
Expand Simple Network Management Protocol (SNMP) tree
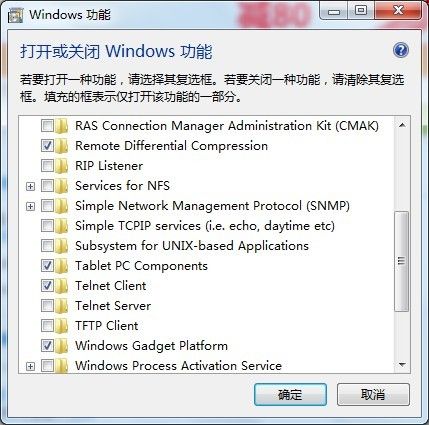point(30,206)
